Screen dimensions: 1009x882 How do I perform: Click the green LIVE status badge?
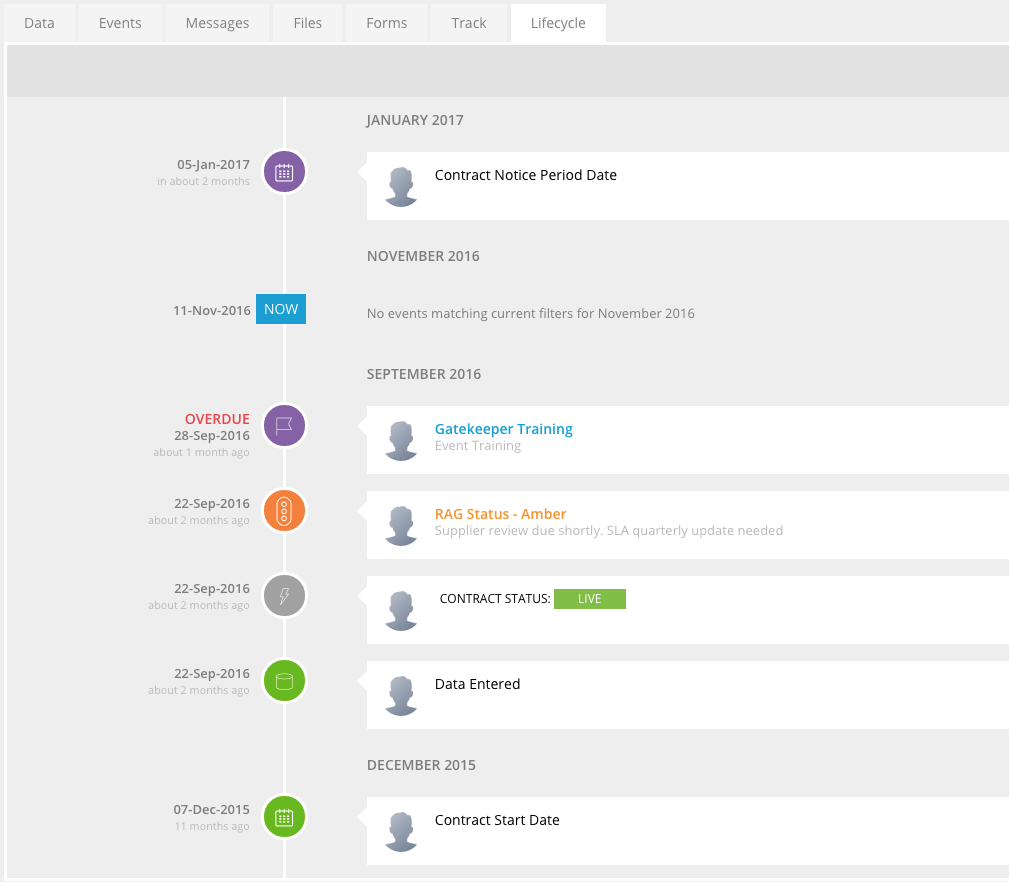(x=589, y=599)
